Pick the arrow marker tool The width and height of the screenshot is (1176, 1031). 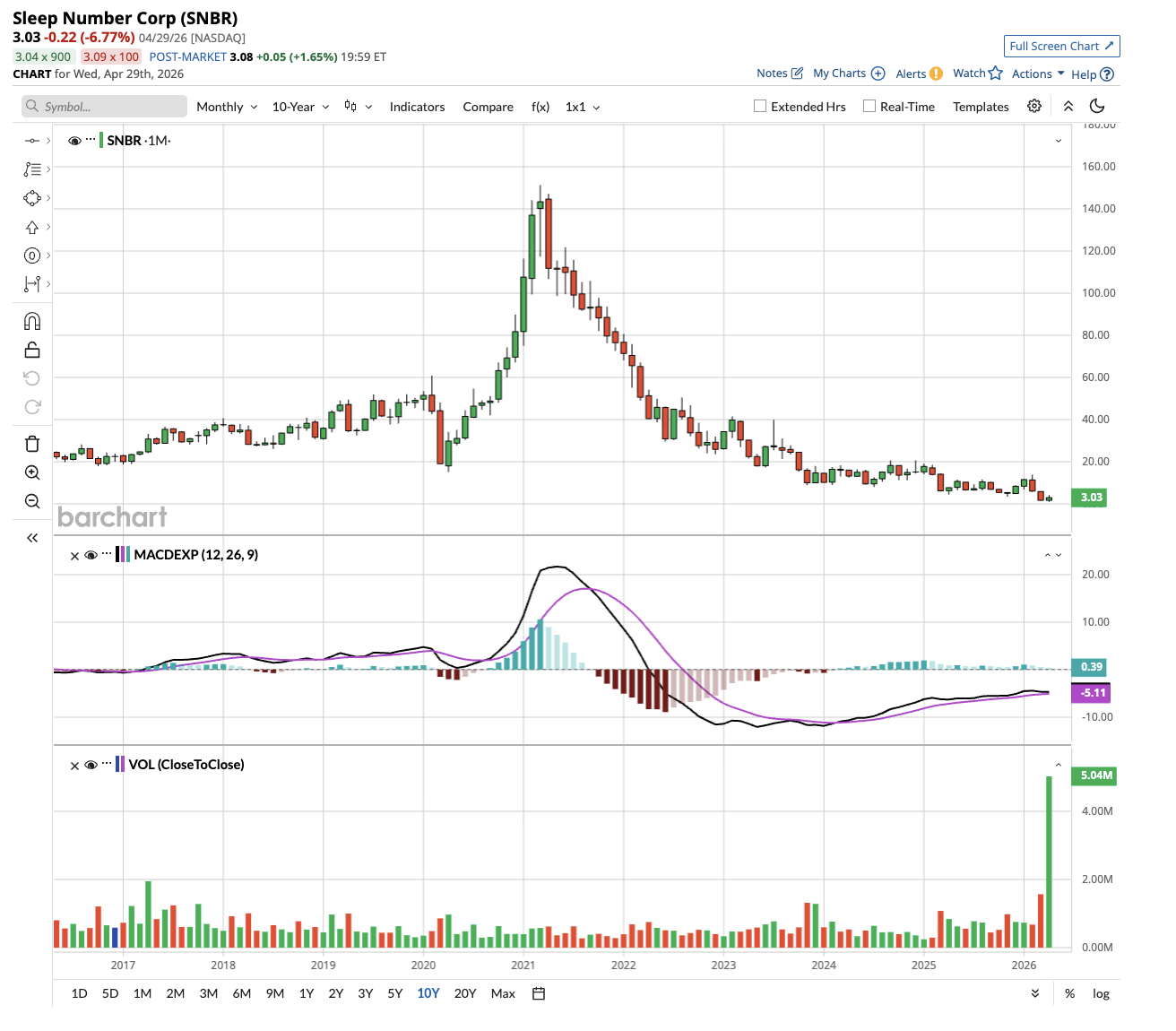pos(32,227)
